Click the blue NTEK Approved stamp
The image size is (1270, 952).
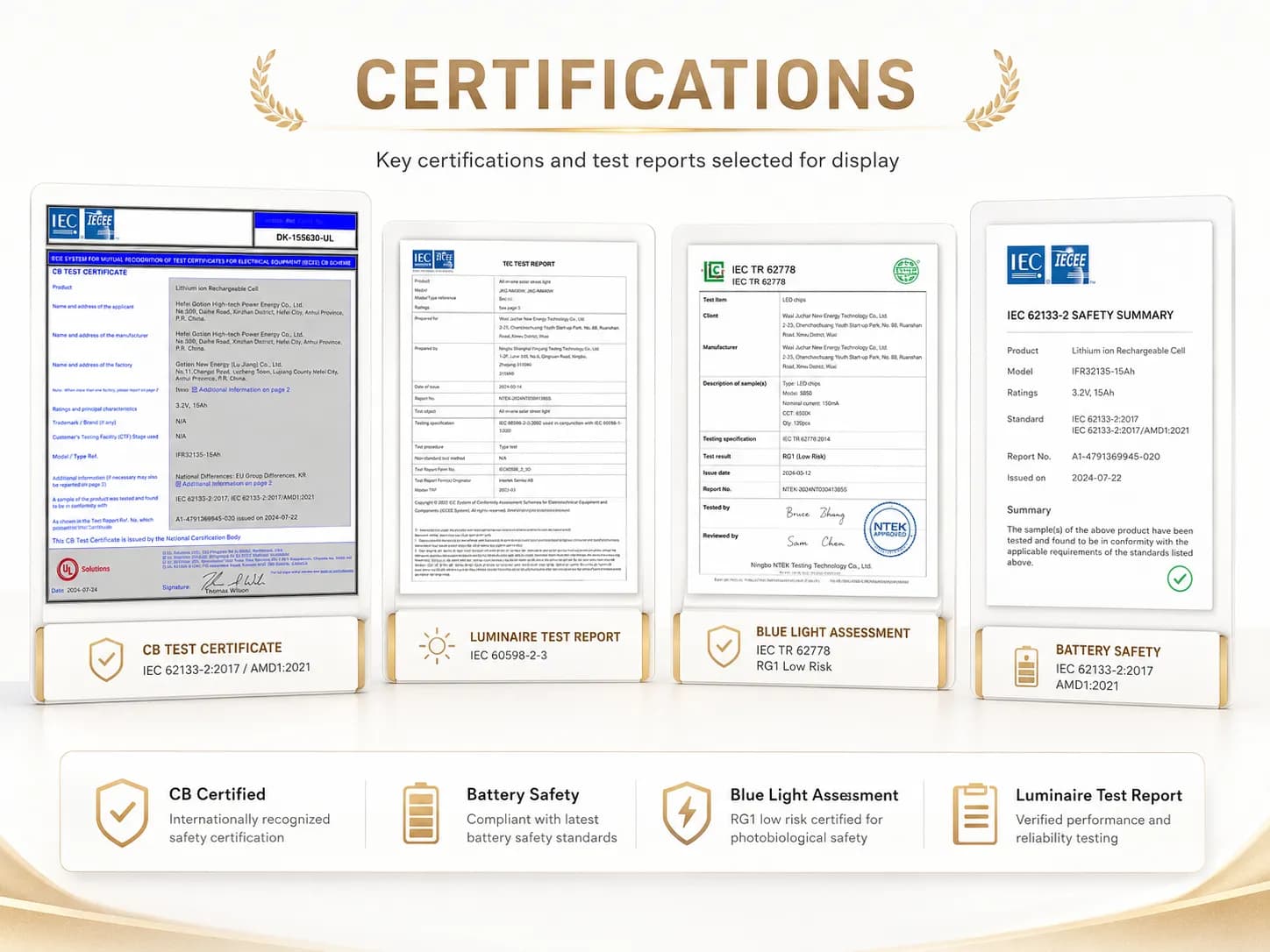[x=889, y=529]
